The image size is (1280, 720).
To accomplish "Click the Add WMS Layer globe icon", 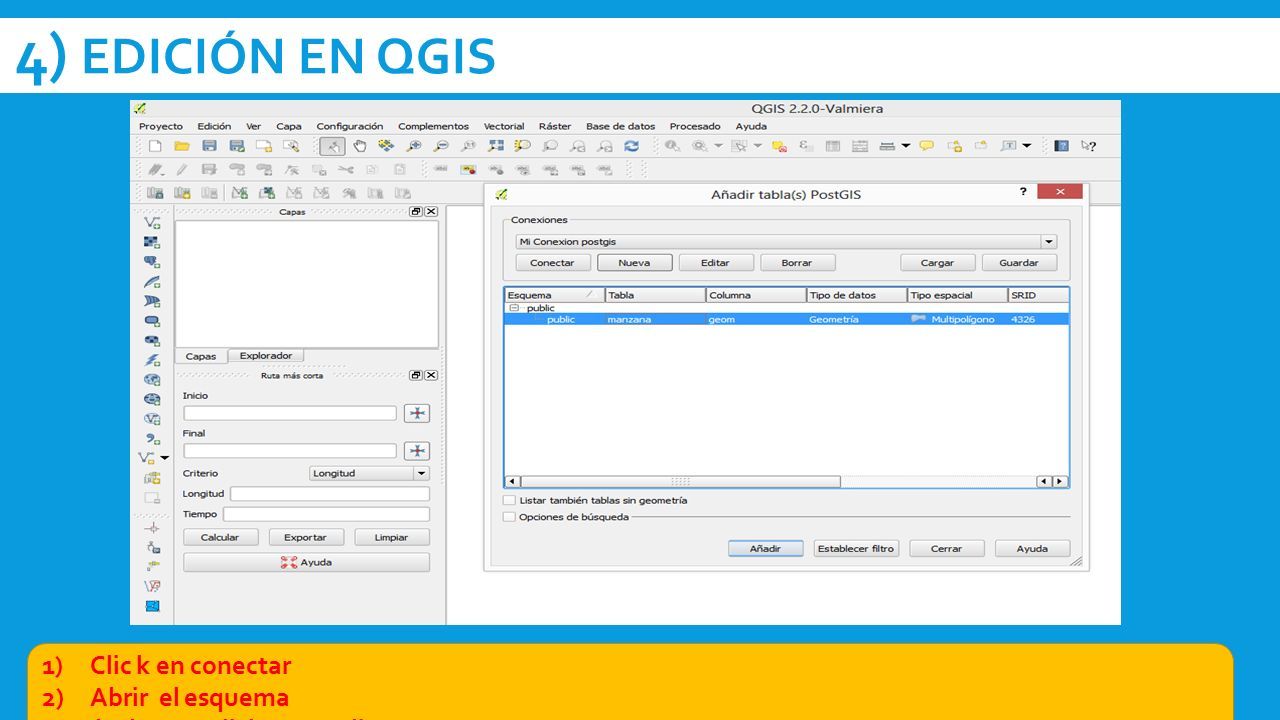I will point(152,379).
